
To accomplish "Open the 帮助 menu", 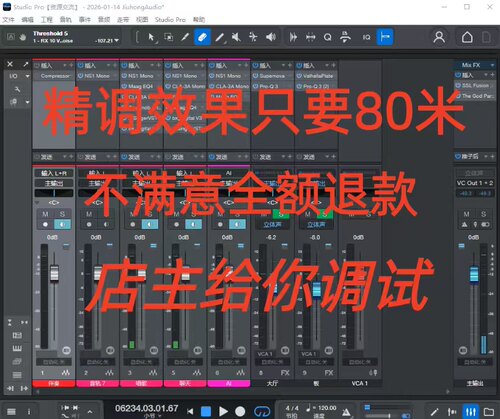I will [x=199, y=20].
